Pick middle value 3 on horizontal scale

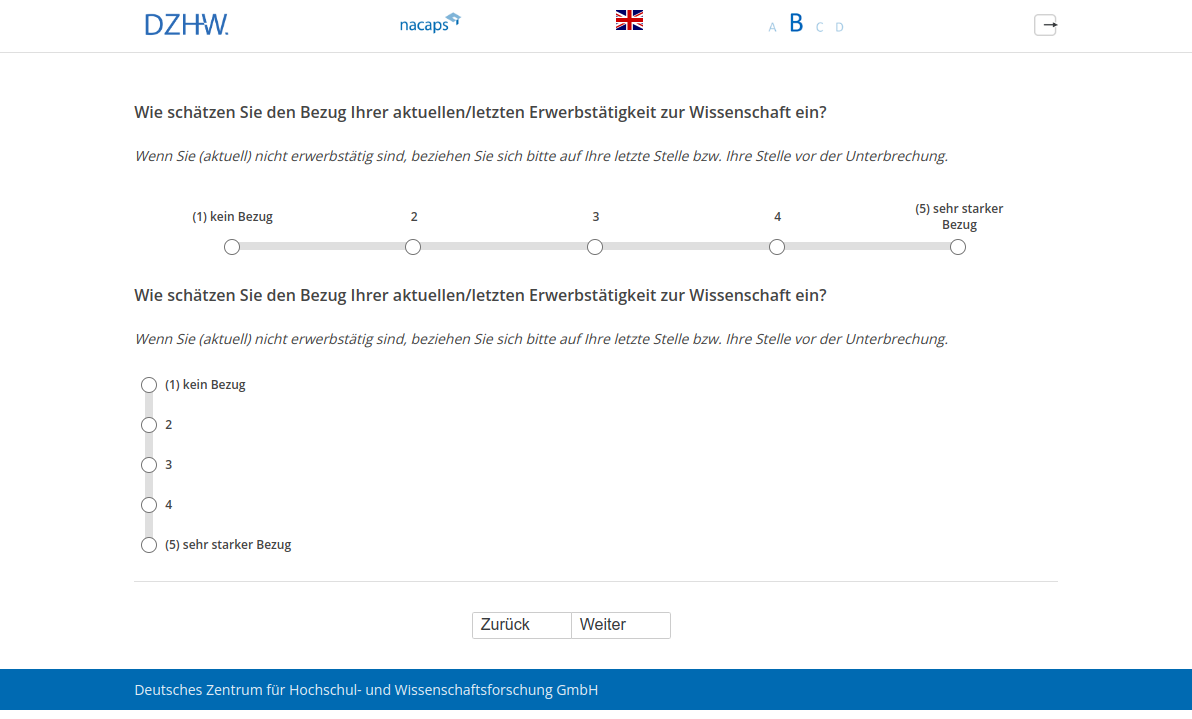595,247
